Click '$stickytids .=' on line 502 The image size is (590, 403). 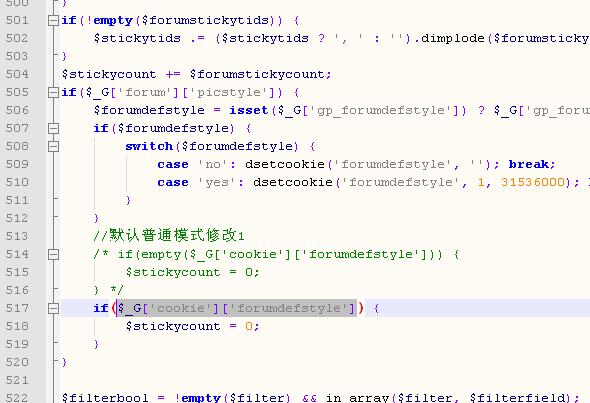[149, 38]
